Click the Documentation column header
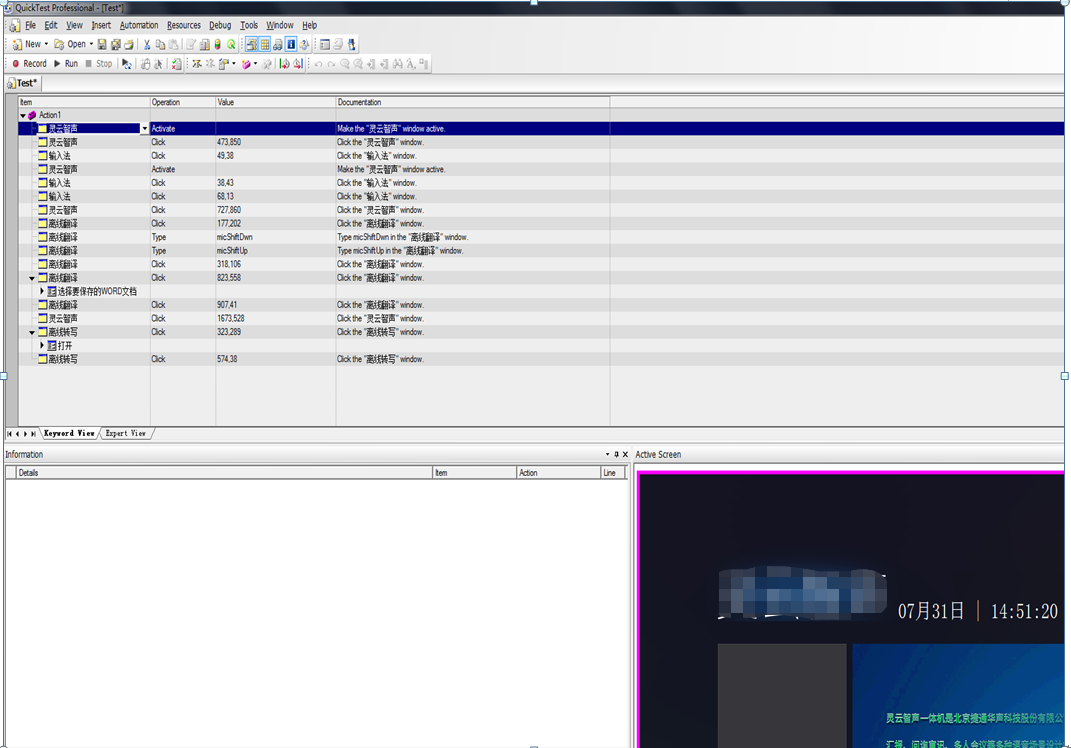The width and height of the screenshot is (1071, 748). (x=473, y=102)
